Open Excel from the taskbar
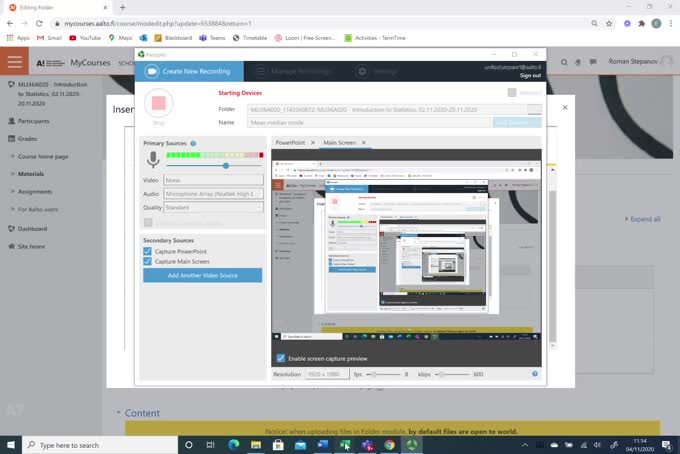This screenshot has height=454, width=680. [x=345, y=445]
